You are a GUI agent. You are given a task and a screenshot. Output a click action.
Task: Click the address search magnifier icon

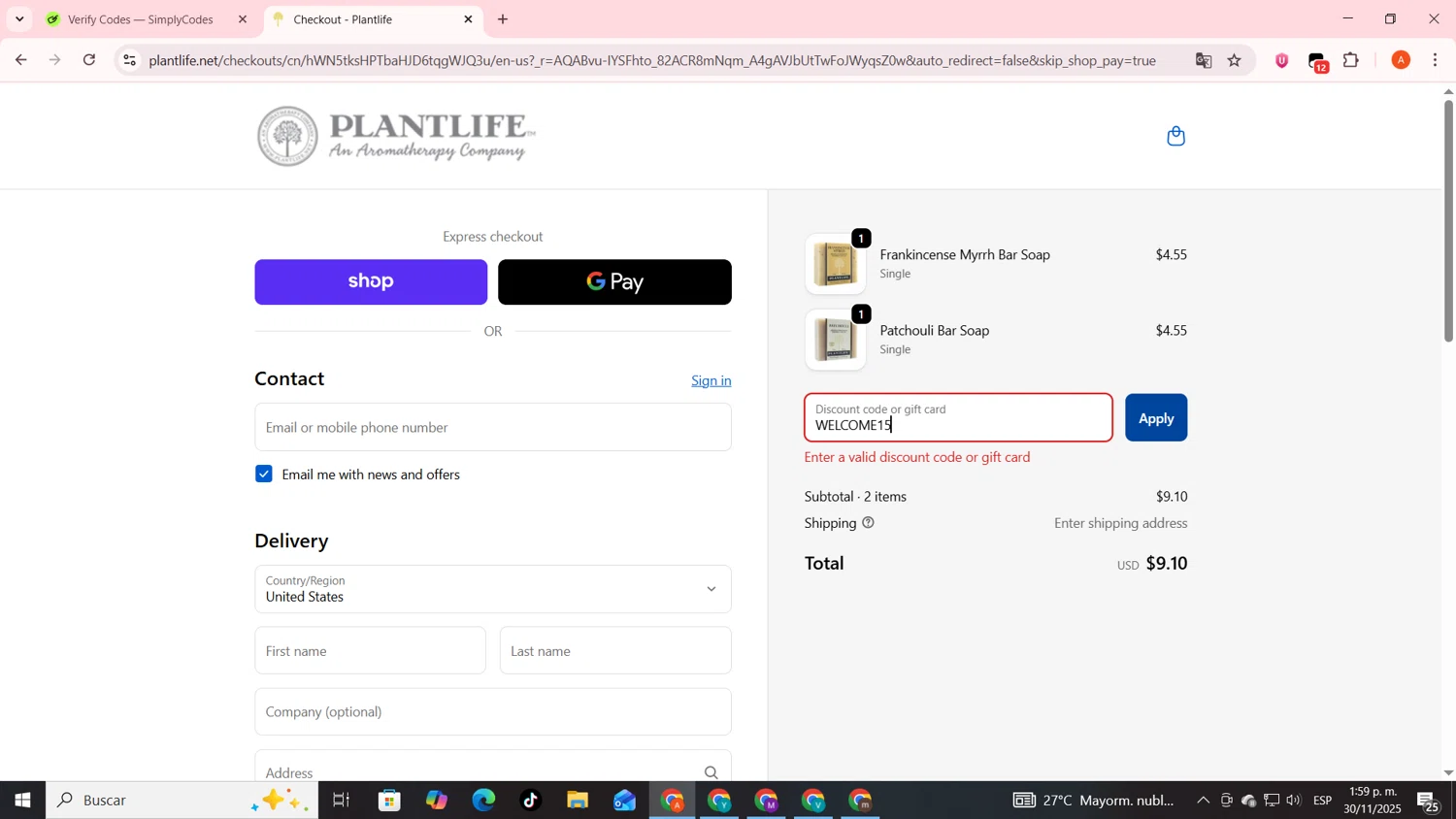point(711,772)
